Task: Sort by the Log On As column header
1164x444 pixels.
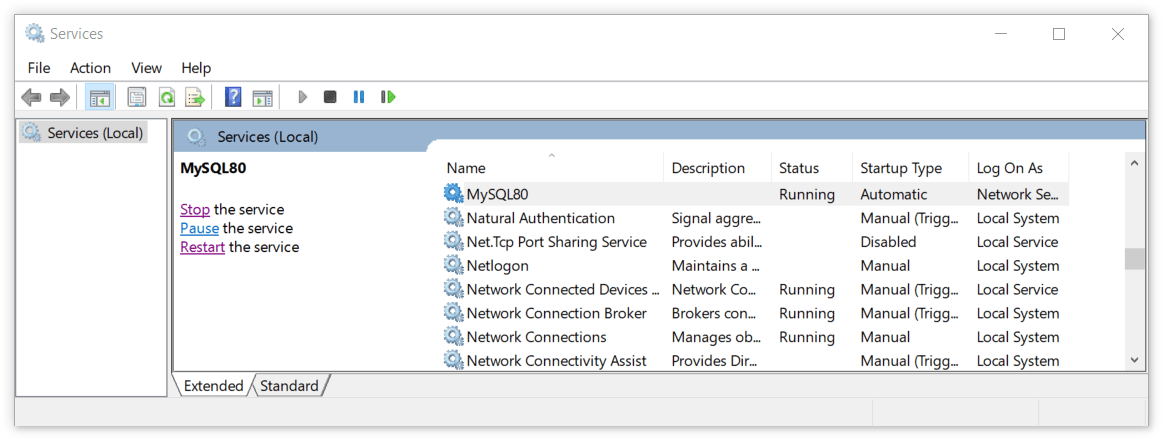Action: click(x=1018, y=168)
